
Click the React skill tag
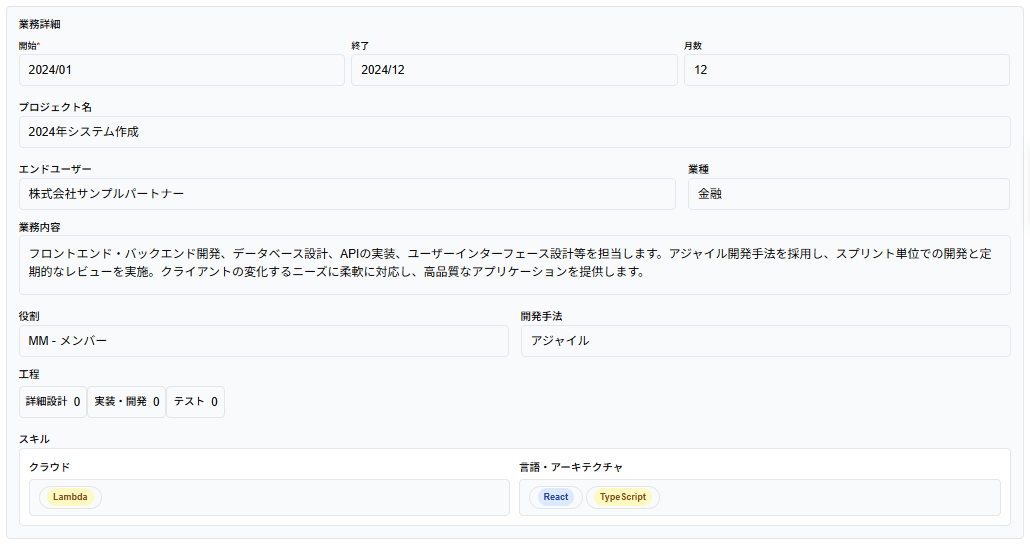coord(556,497)
